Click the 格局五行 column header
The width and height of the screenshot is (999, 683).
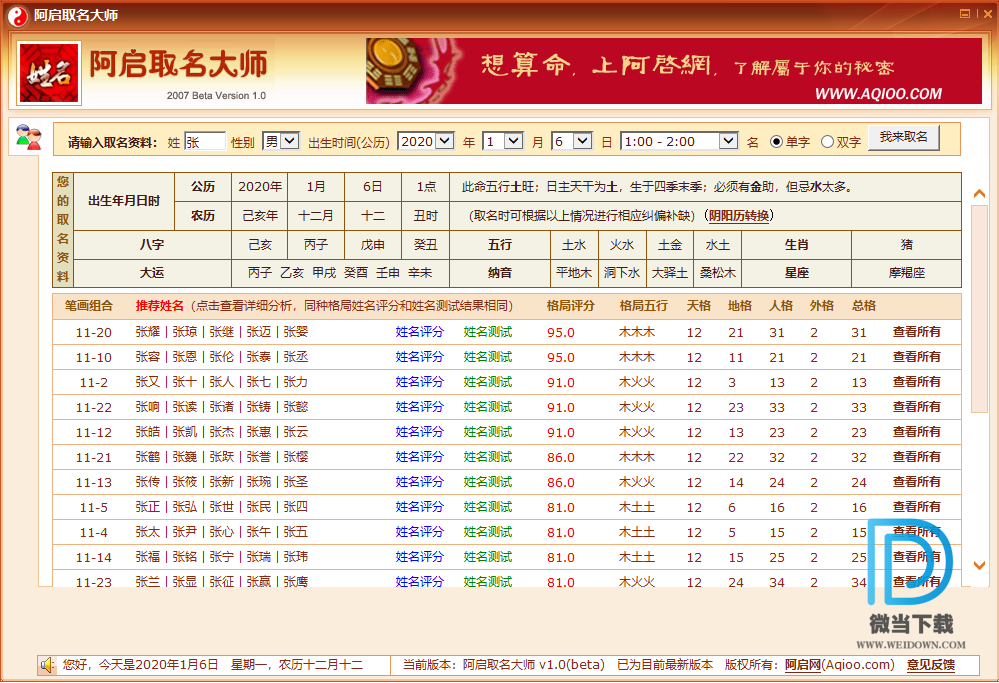click(643, 306)
